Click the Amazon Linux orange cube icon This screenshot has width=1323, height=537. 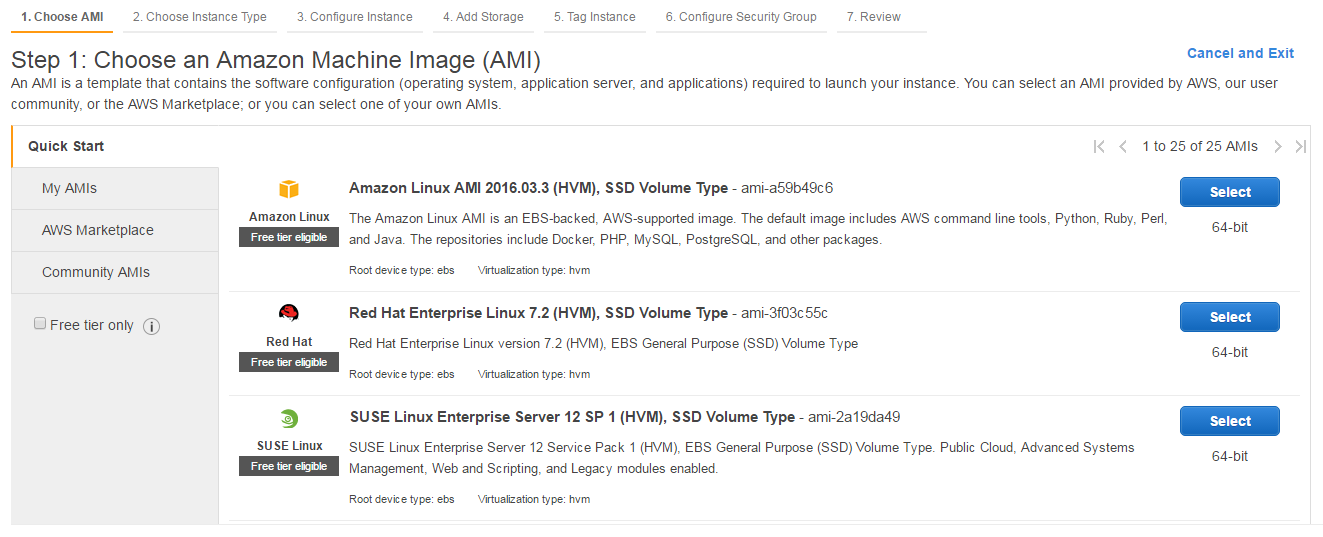pyautogui.click(x=289, y=189)
